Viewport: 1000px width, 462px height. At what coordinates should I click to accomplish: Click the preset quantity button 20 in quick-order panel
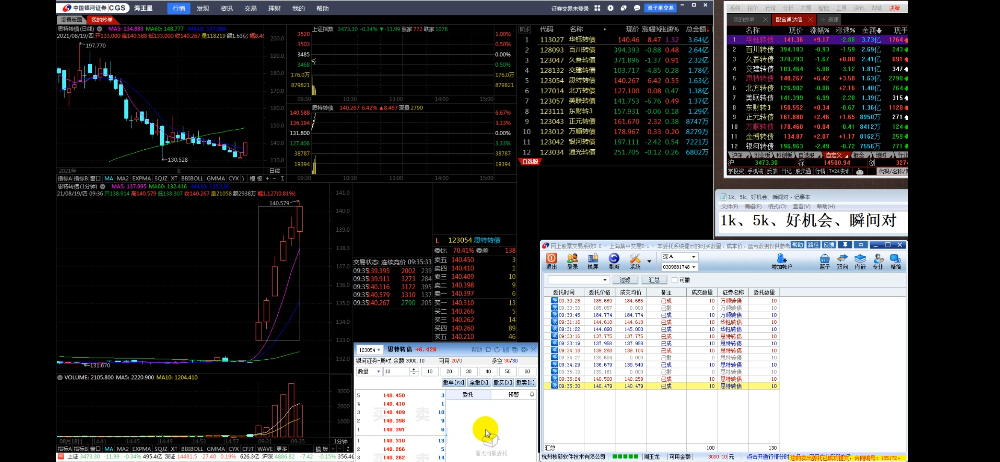[449, 371]
